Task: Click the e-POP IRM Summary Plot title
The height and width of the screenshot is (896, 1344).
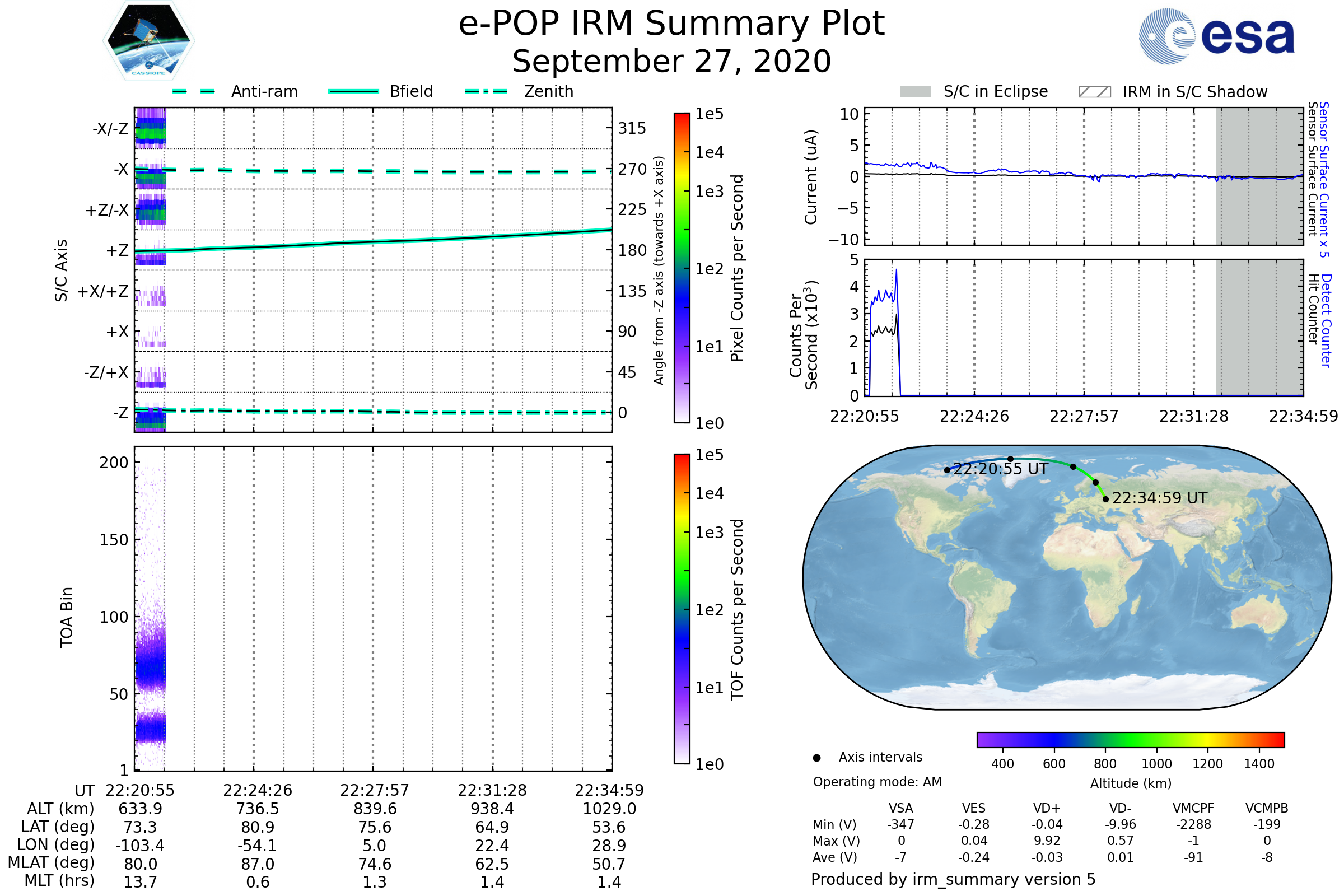Action: tap(671, 24)
